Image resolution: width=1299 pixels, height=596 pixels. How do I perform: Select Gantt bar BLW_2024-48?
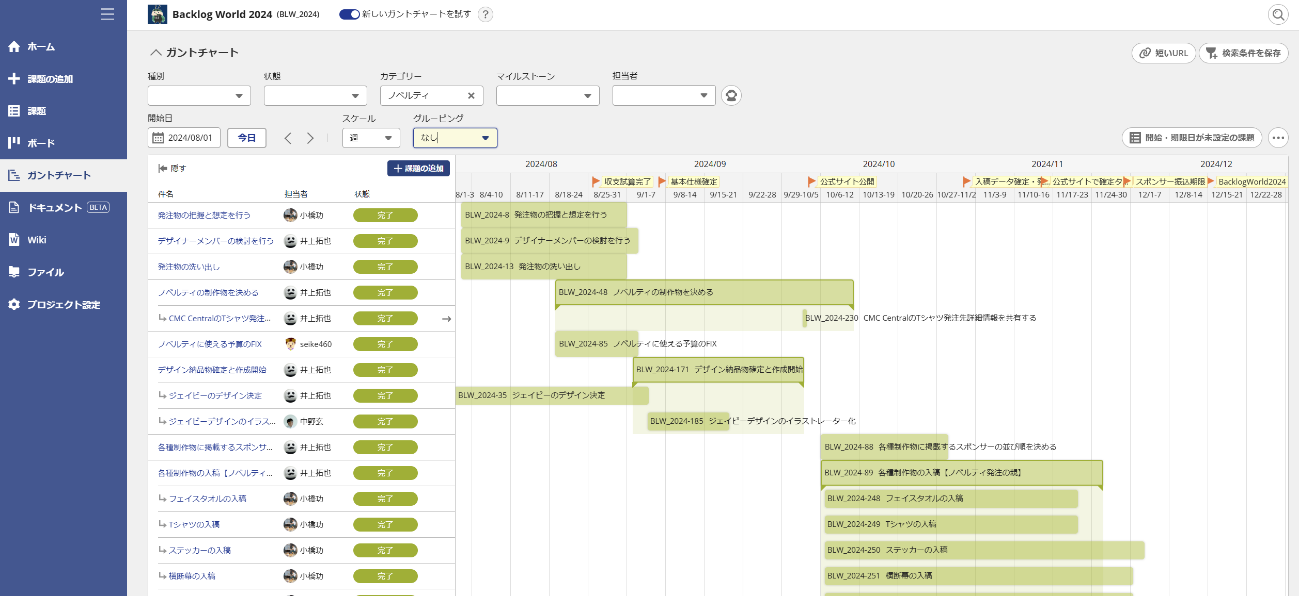[704, 292]
